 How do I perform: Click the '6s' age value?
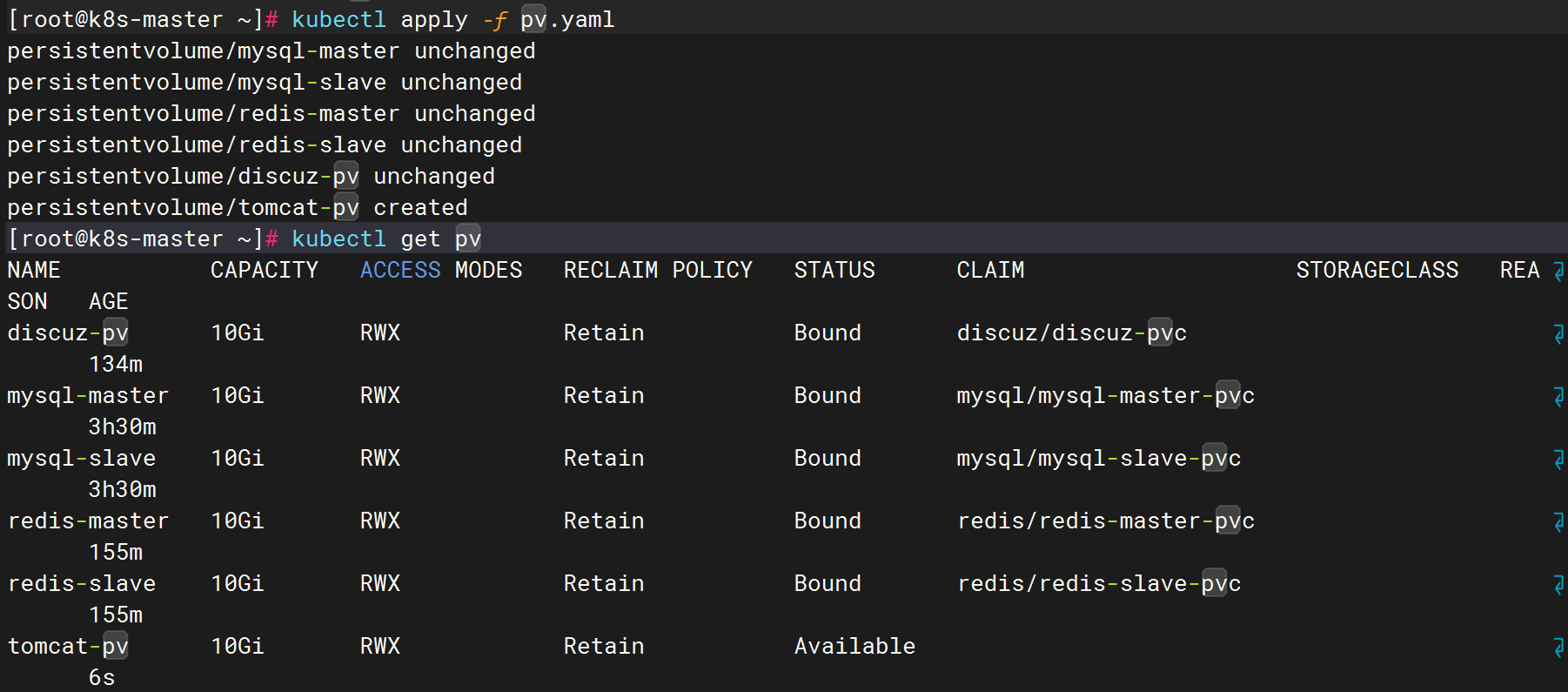[102, 677]
